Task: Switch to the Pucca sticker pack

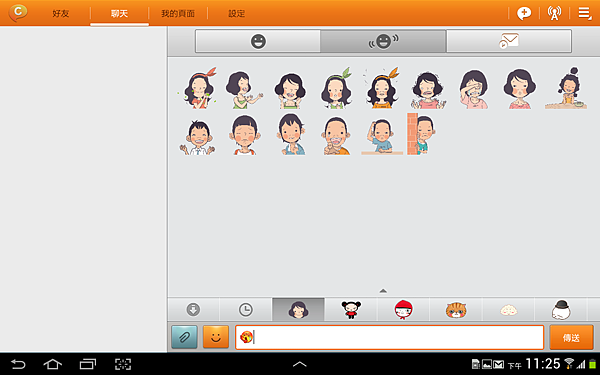Action: point(351,309)
